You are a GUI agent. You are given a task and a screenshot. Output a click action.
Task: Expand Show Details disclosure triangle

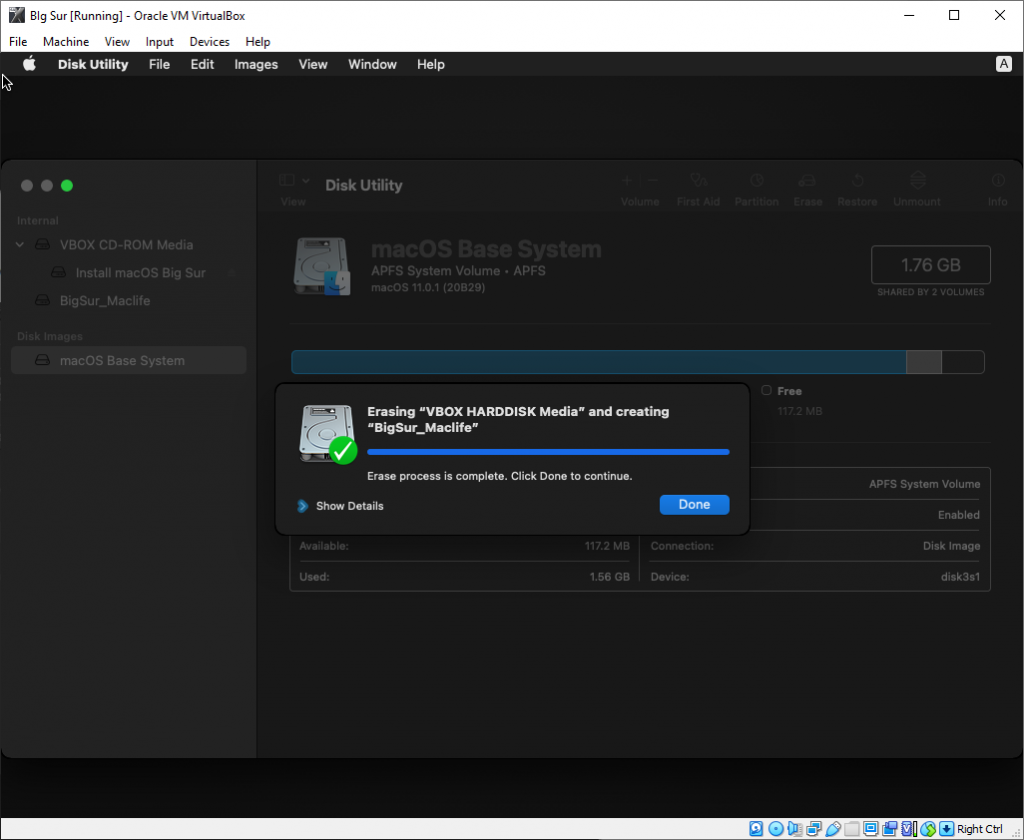pyautogui.click(x=303, y=506)
